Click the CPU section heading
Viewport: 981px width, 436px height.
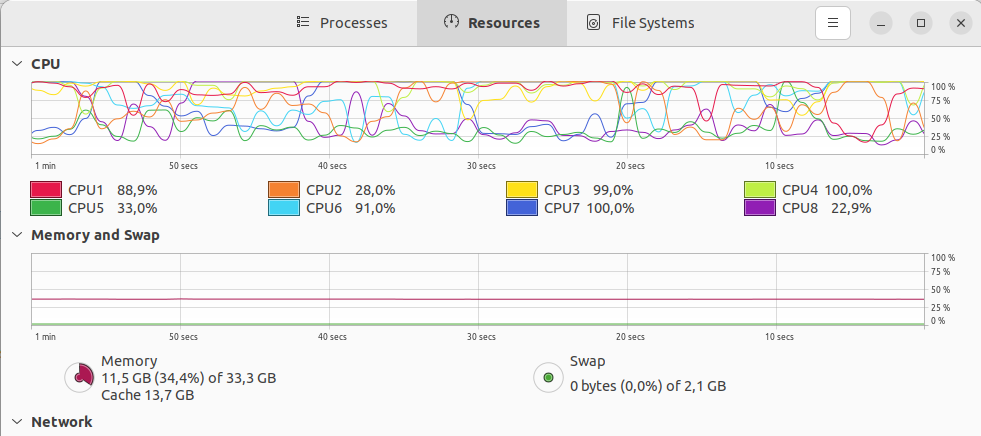pos(46,64)
